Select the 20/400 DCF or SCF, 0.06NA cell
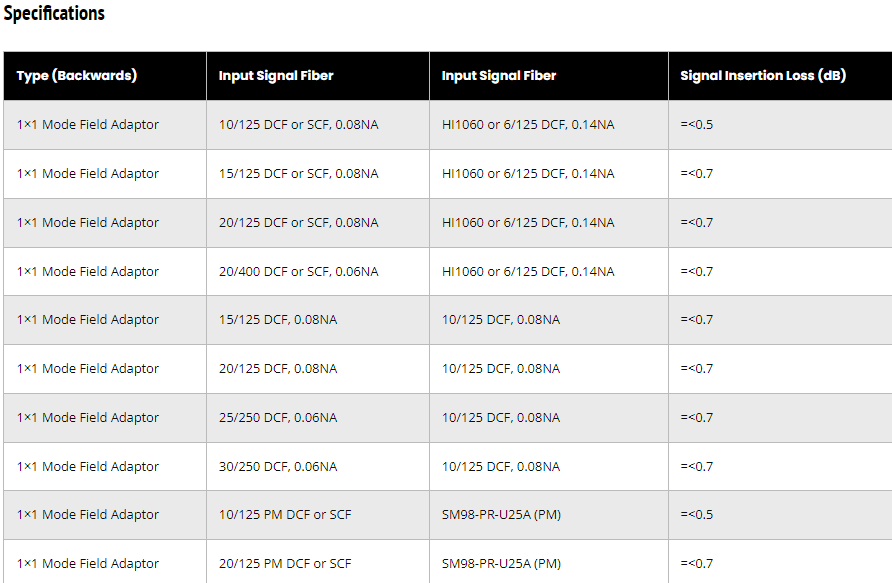The image size is (892, 583). tap(299, 272)
